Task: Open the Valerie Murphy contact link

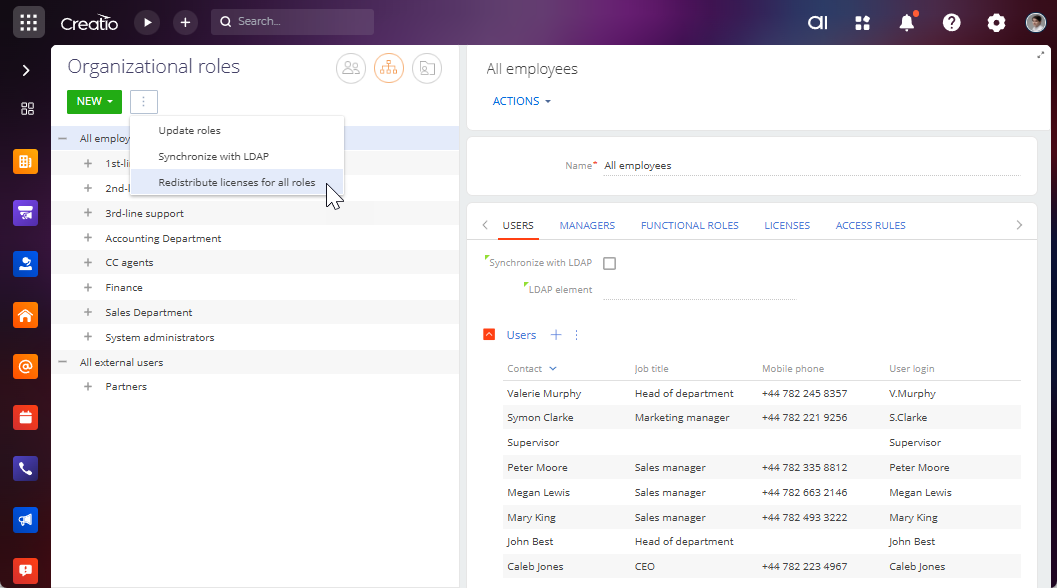Action: (544, 393)
